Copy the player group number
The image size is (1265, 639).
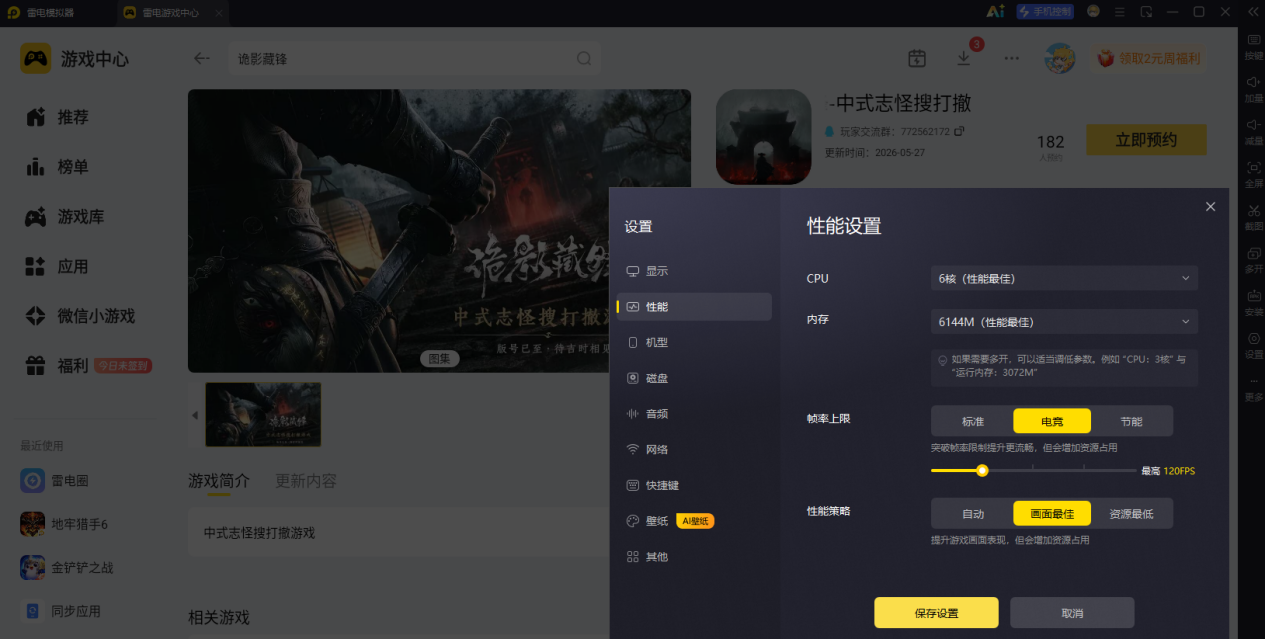(960, 131)
